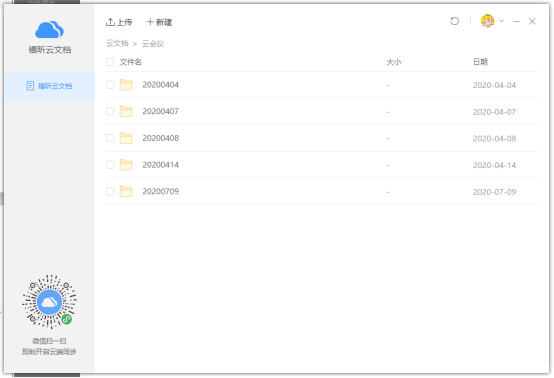Expand the dropdown arrow beside the avatar
Screen dimensions: 554x378
tap(501, 21)
